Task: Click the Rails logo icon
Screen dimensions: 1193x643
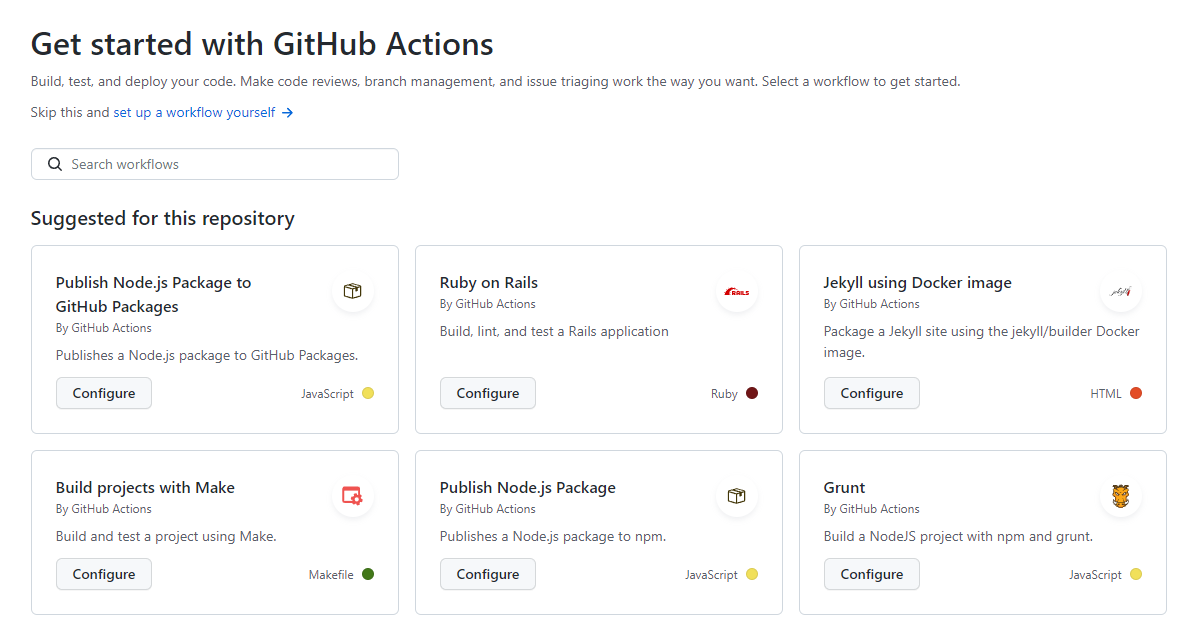Action: pyautogui.click(x=736, y=291)
